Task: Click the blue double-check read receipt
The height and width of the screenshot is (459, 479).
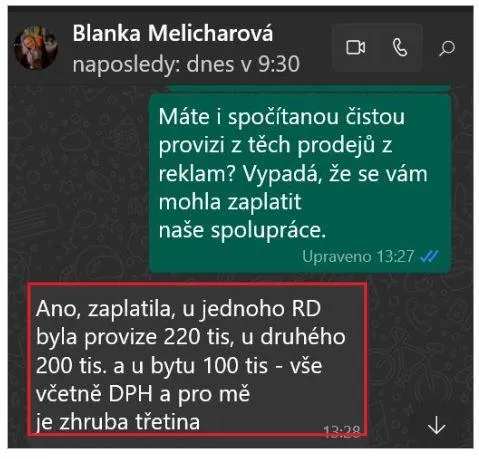Action: tap(429, 256)
